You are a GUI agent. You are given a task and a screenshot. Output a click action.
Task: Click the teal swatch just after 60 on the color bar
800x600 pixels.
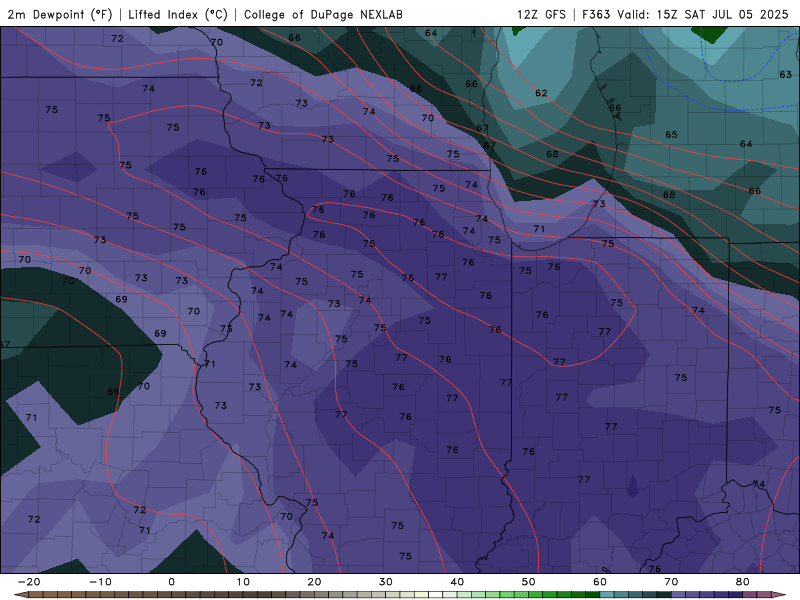(607, 595)
